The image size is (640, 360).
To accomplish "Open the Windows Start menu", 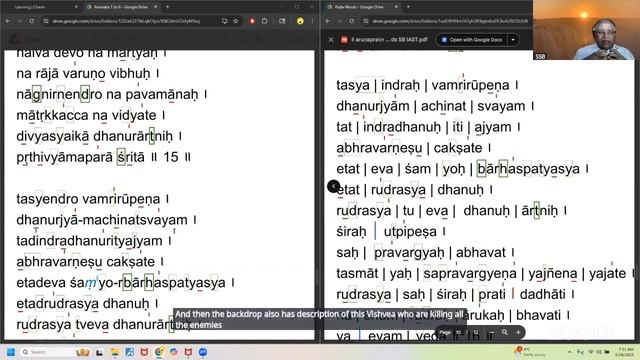I will [11, 352].
